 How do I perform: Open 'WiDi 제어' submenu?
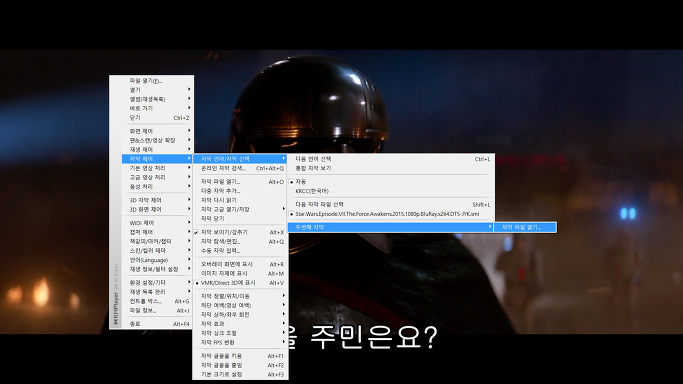tap(157, 223)
